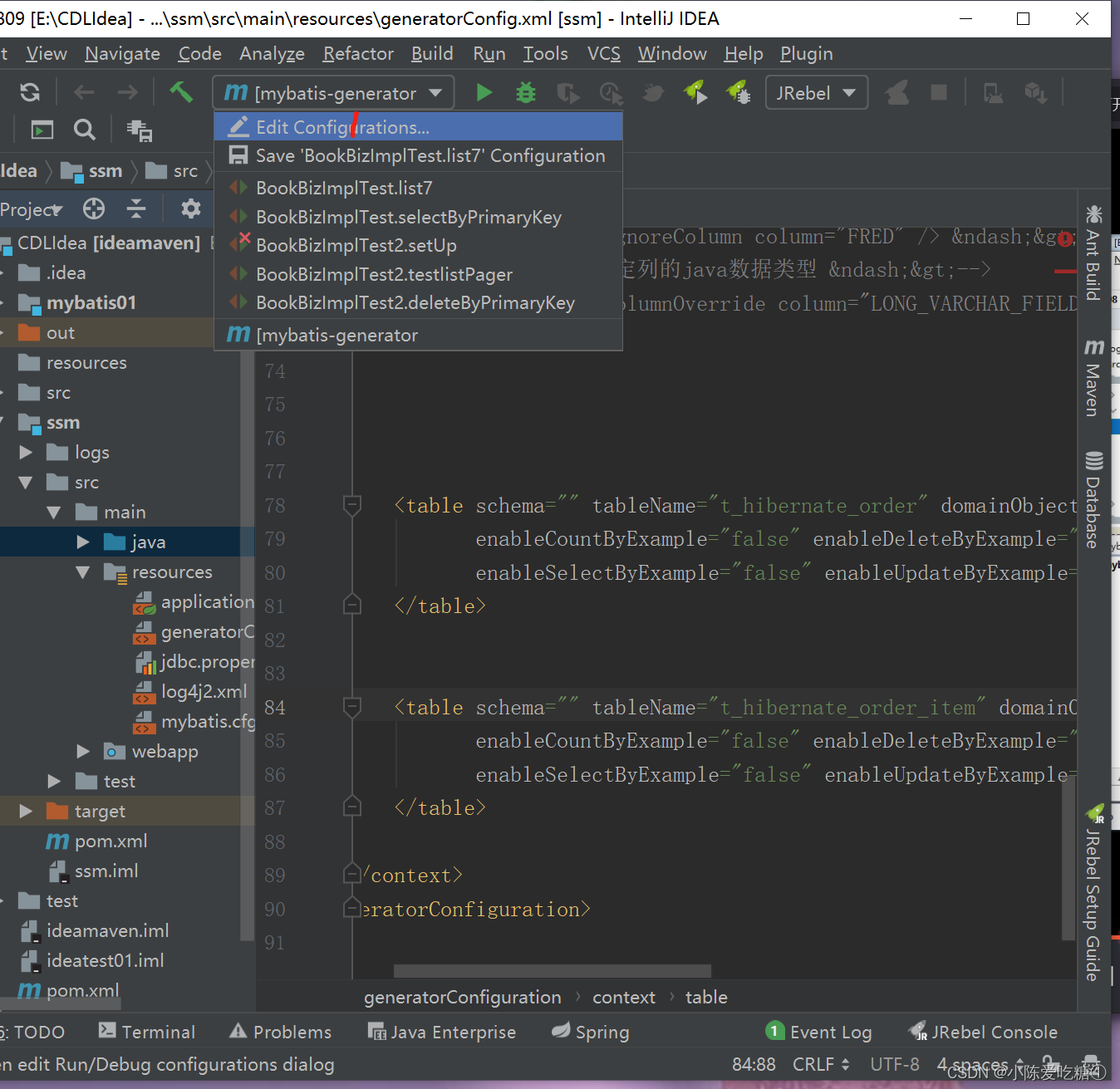The image size is (1120, 1089).
Task: Open the Terminal tool window
Action: [147, 1032]
